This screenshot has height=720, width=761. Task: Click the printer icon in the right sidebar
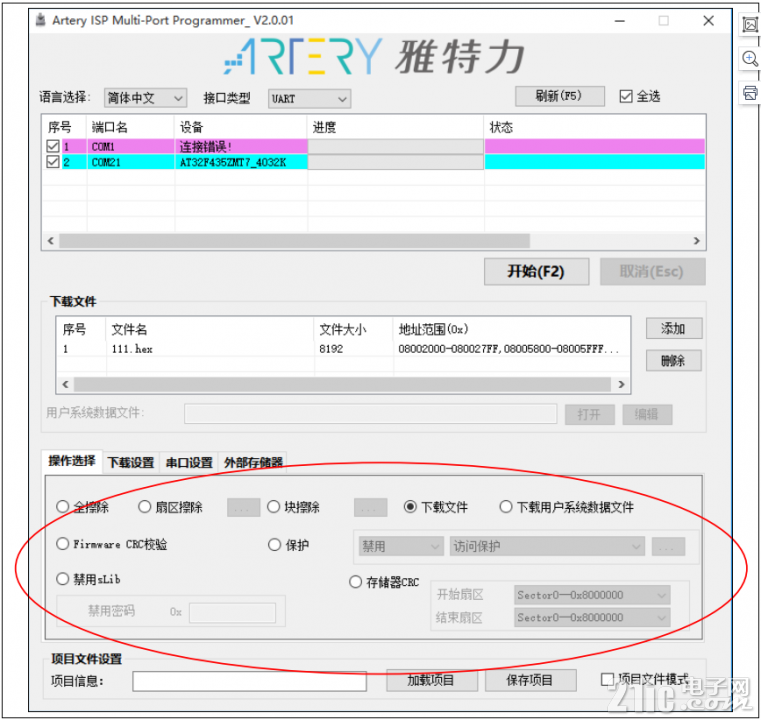(x=750, y=92)
